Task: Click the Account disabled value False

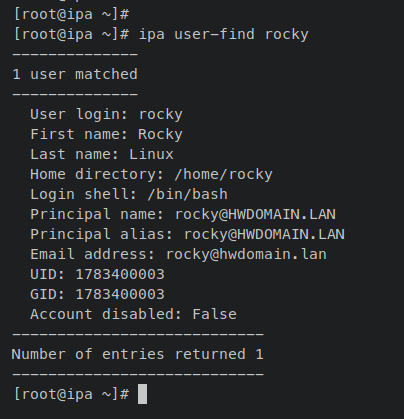Action: 214,314
